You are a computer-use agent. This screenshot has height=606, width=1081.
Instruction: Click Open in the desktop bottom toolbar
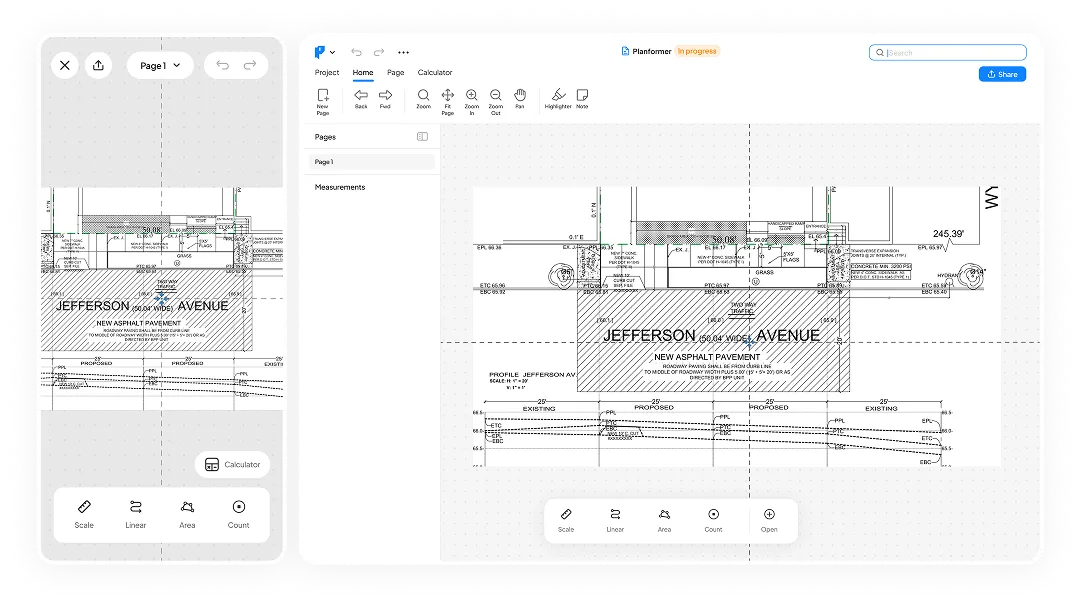point(769,519)
